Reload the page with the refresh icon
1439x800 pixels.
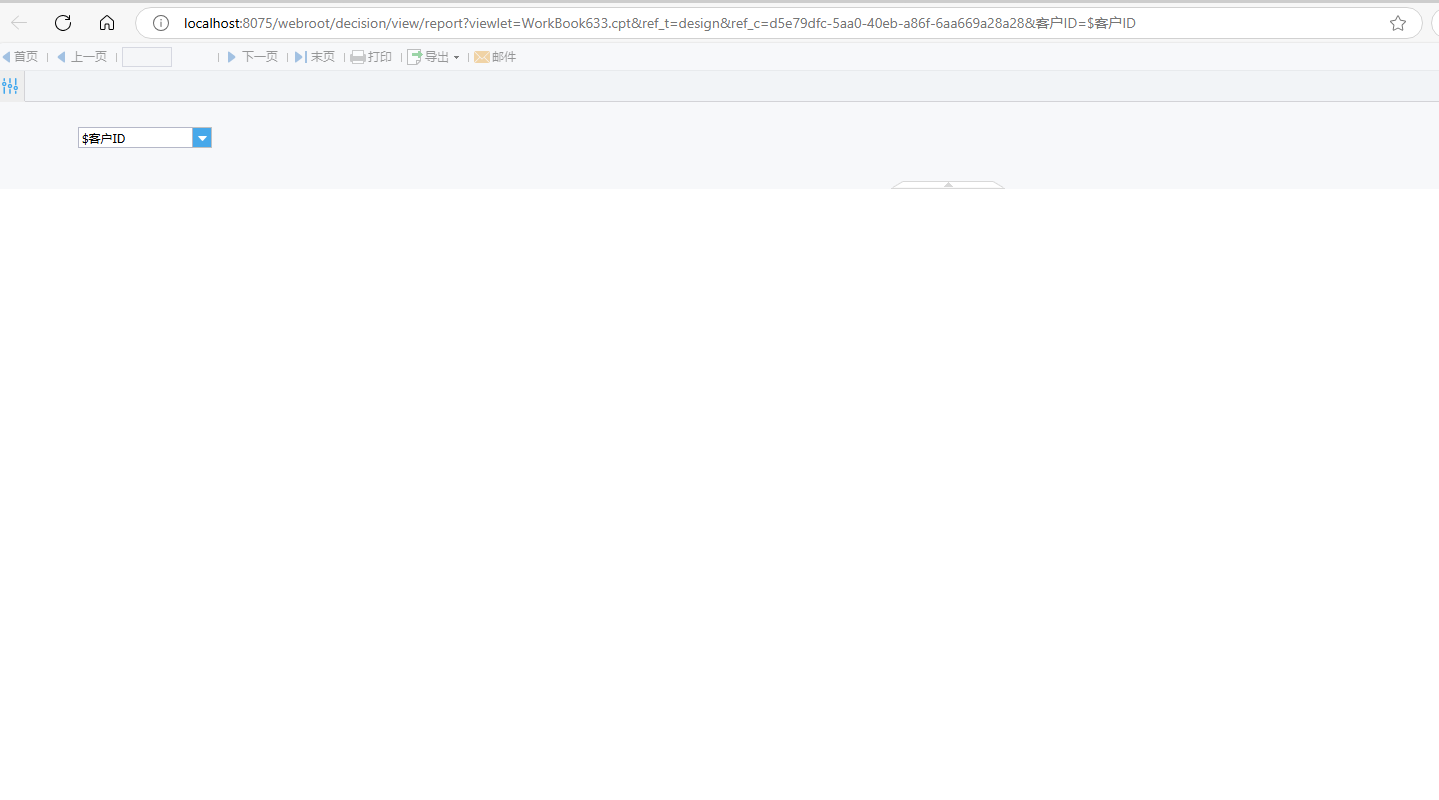(x=63, y=23)
